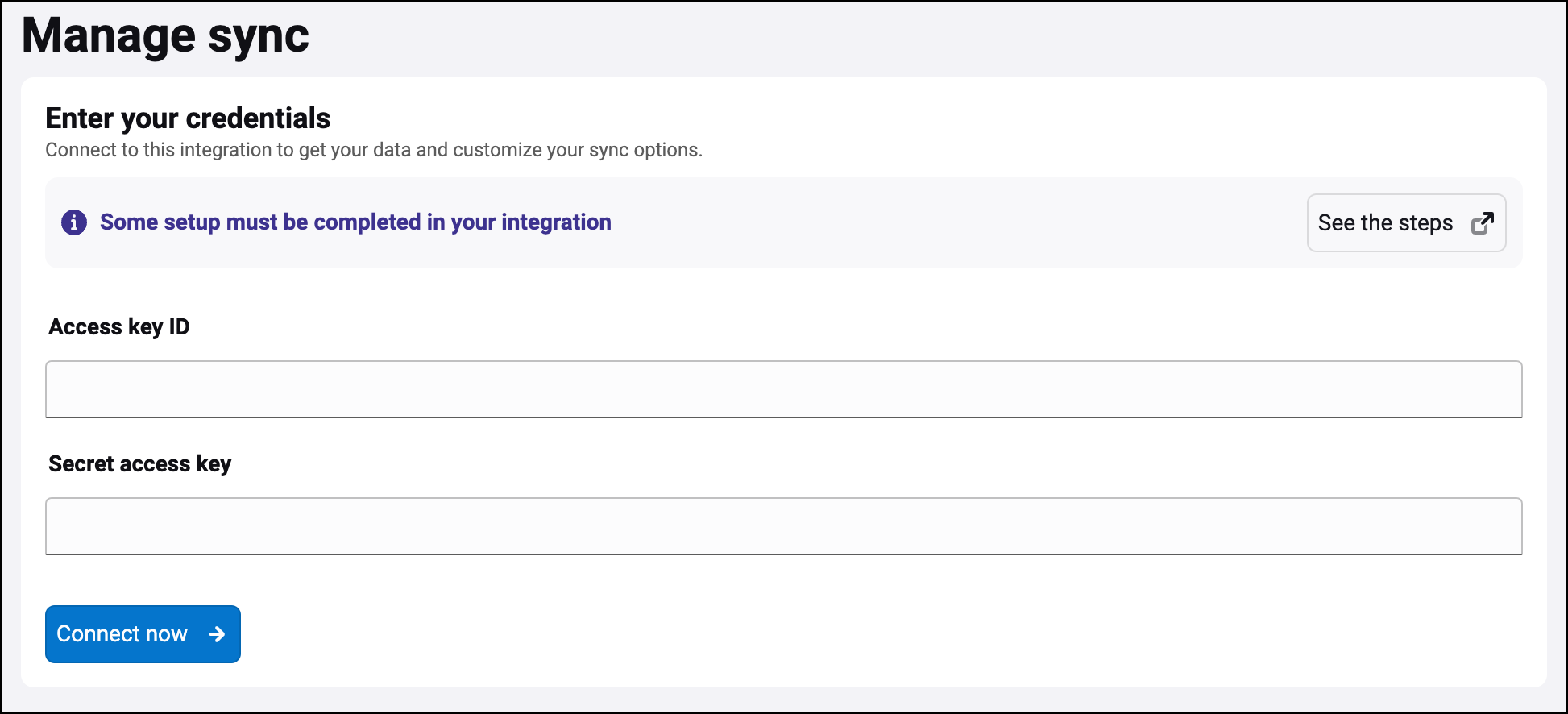Click the "Secret access key" field label
The image size is (1568, 714).
(139, 464)
